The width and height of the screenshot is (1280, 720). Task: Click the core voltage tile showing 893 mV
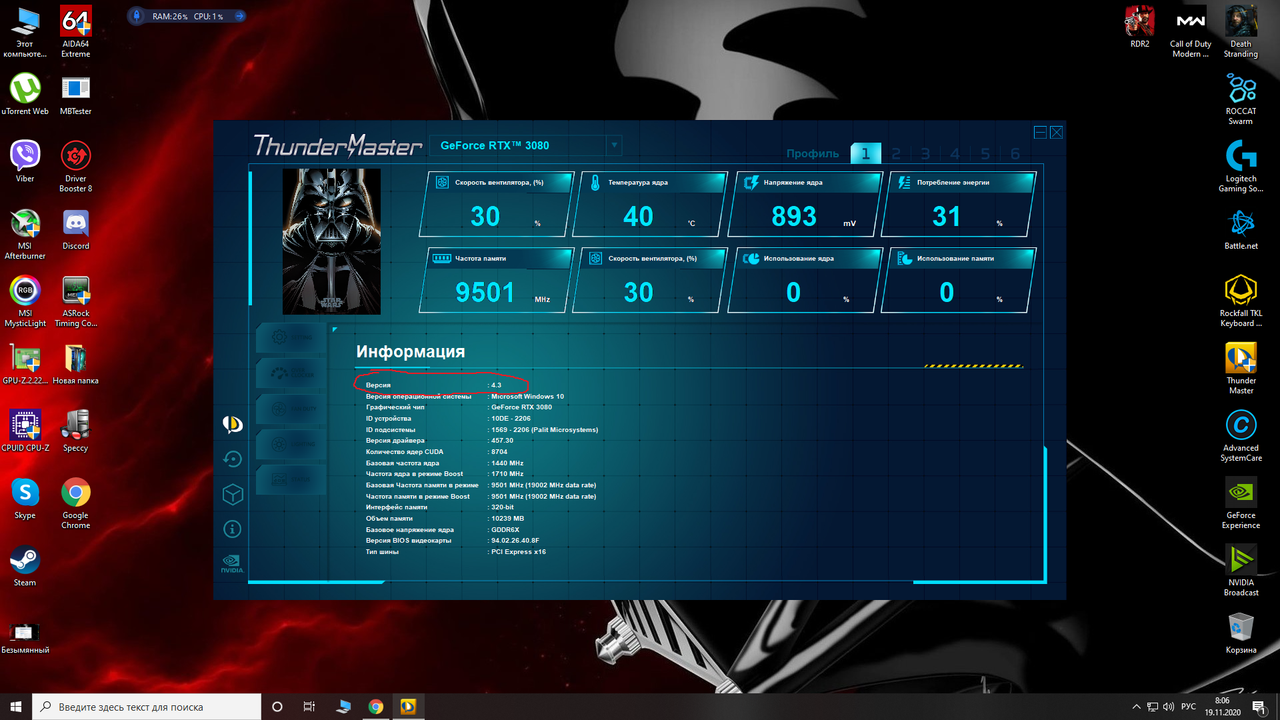point(806,204)
